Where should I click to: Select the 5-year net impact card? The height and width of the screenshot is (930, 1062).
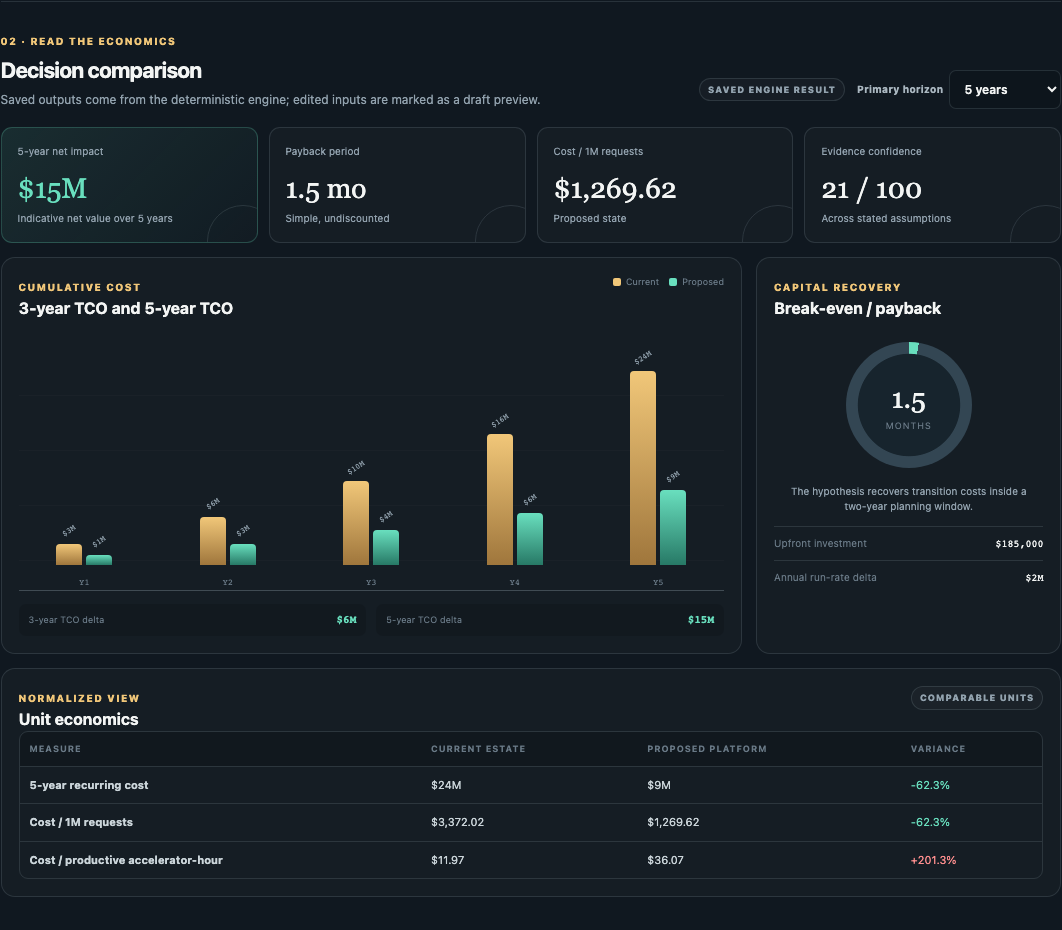pyautogui.click(x=129, y=185)
